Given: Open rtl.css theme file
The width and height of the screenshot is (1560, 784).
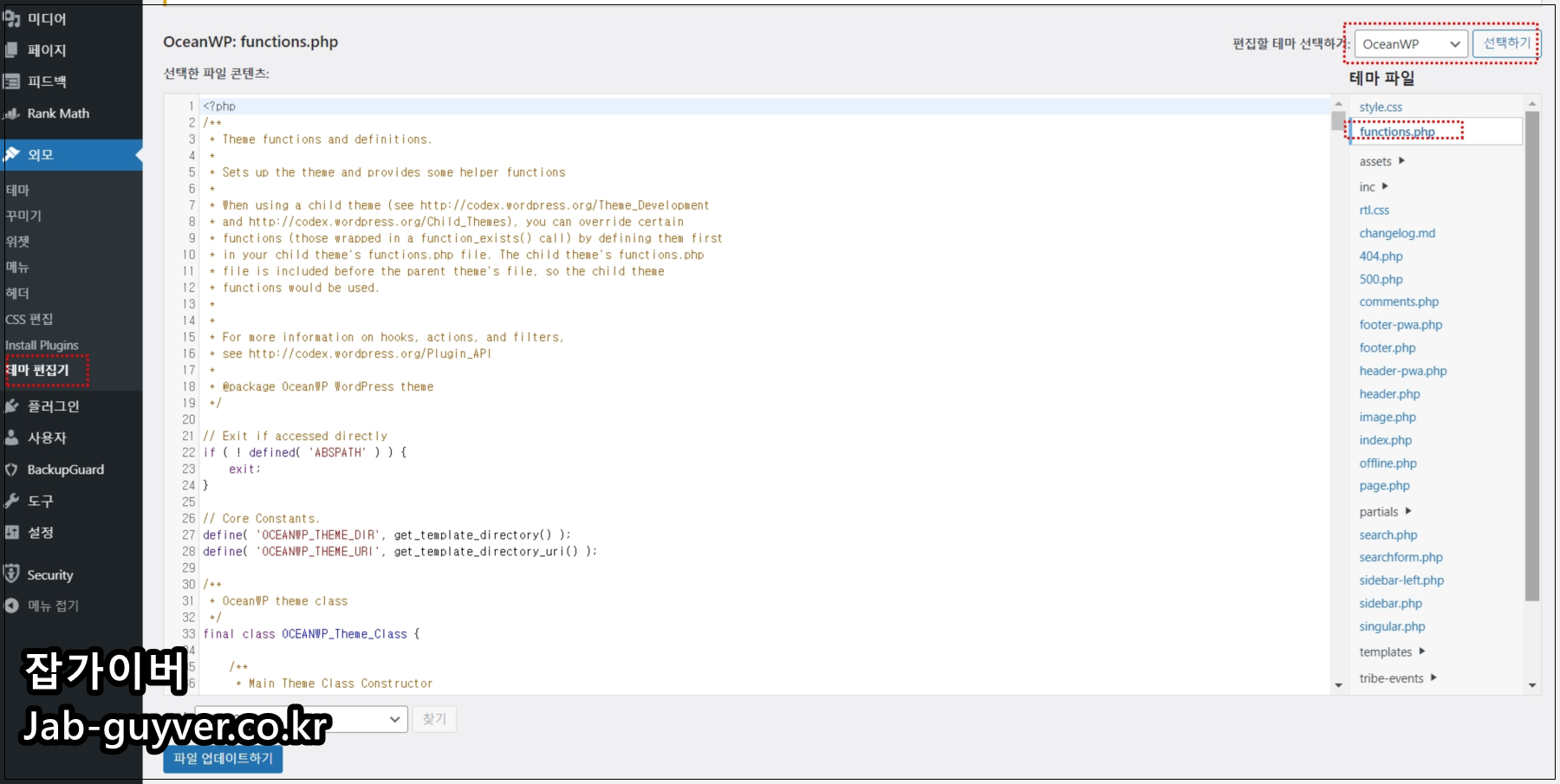Looking at the screenshot, I should coord(1374,210).
